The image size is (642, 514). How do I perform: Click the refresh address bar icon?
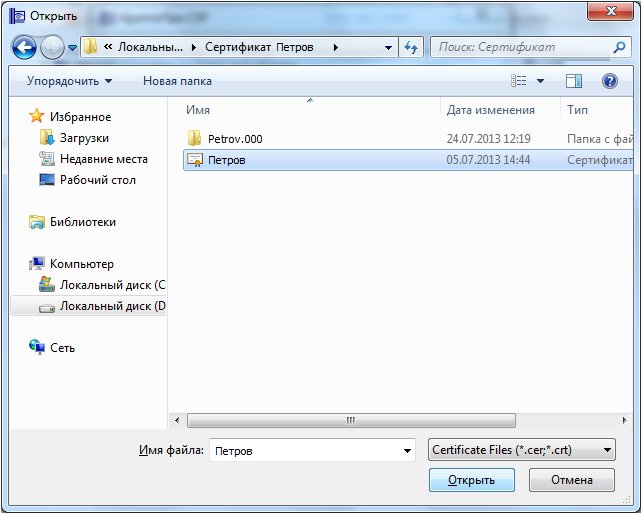[x=411, y=47]
